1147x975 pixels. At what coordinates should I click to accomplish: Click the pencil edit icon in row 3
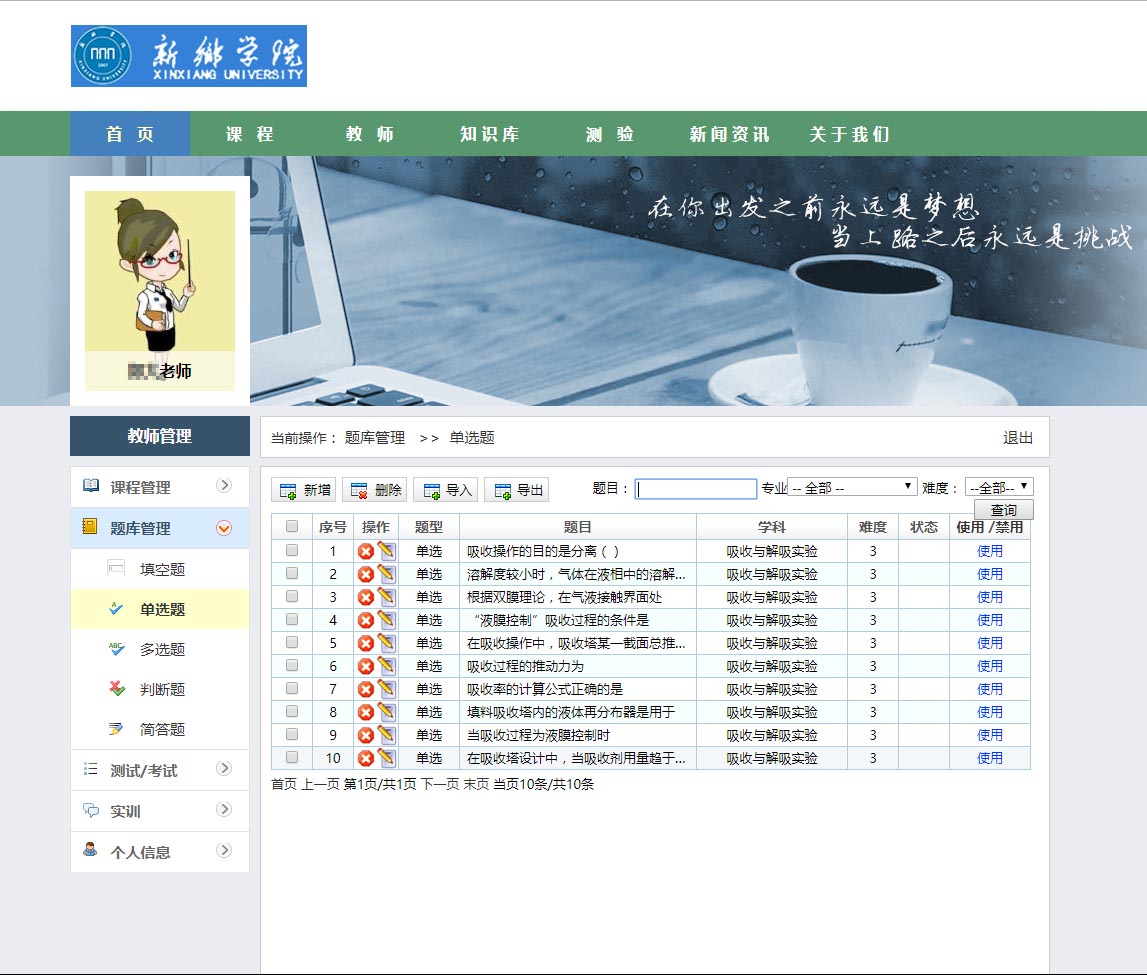tap(386, 597)
